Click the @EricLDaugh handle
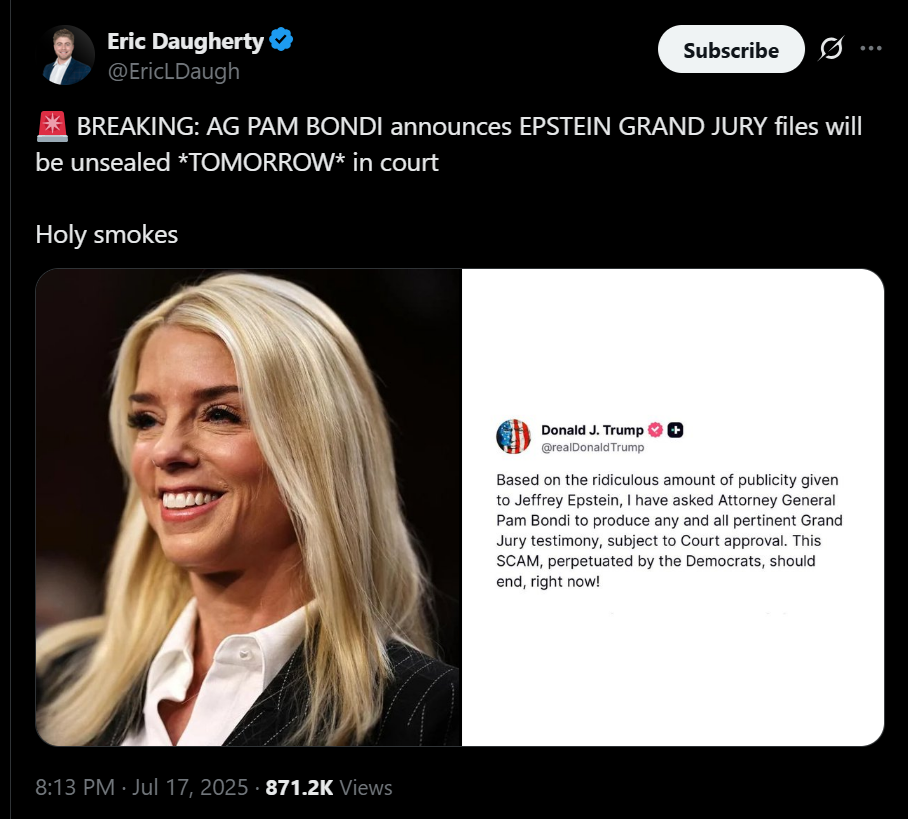This screenshot has height=819, width=908. click(174, 71)
